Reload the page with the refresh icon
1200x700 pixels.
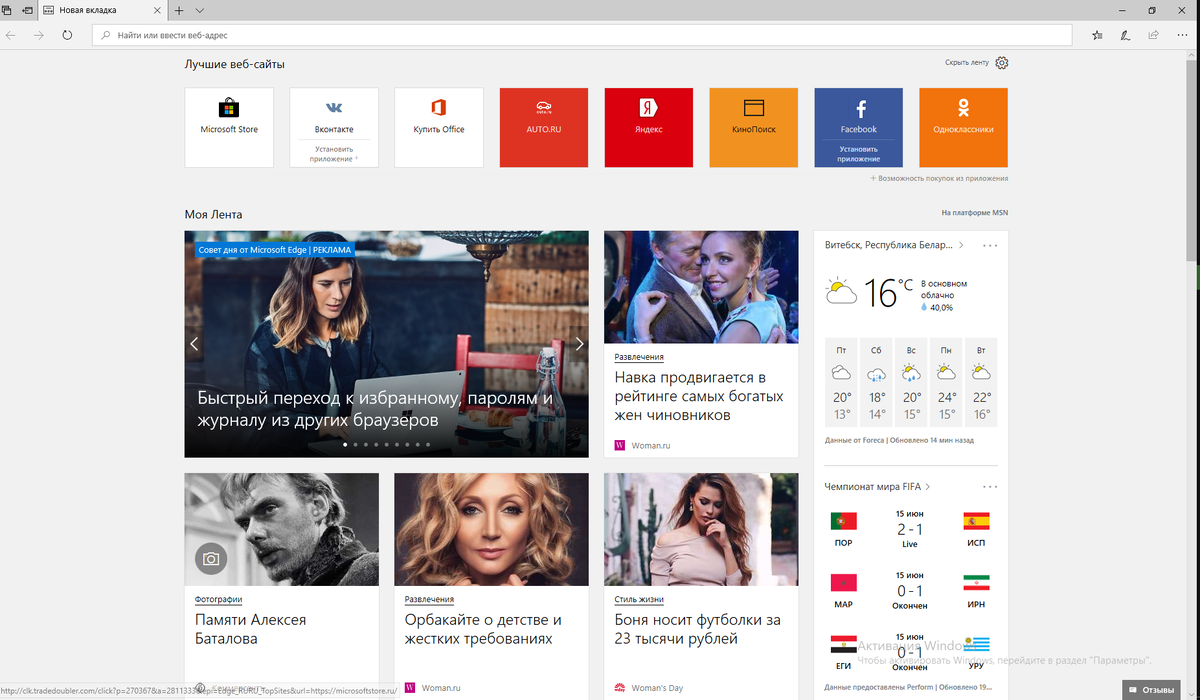(67, 35)
